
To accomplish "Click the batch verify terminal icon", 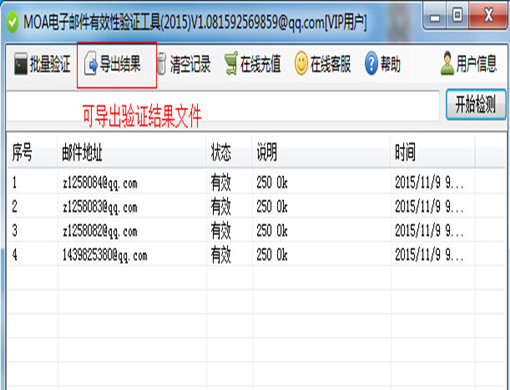I will click(x=21, y=63).
